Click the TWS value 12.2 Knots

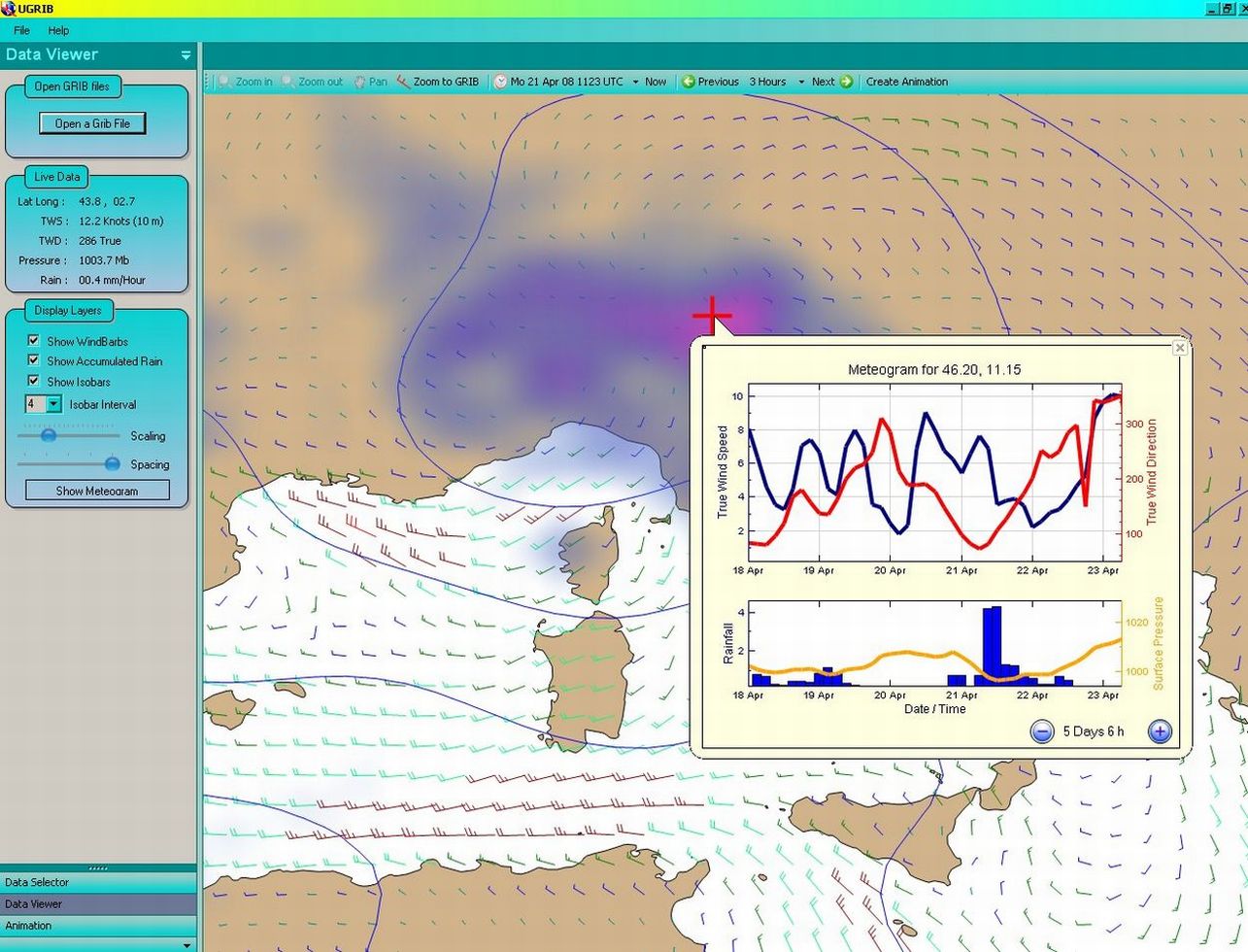tap(121, 221)
